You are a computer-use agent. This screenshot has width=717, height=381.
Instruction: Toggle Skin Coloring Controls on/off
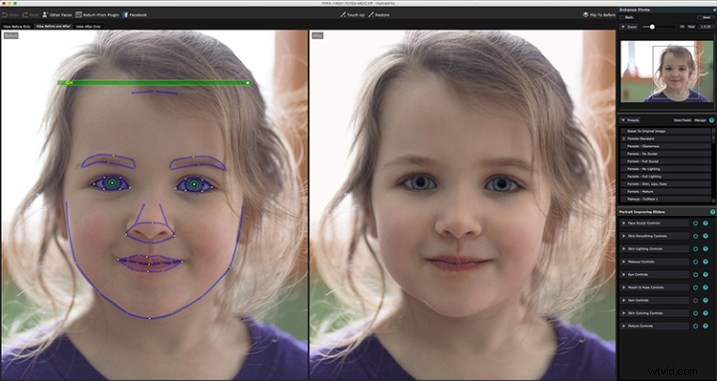coord(696,313)
